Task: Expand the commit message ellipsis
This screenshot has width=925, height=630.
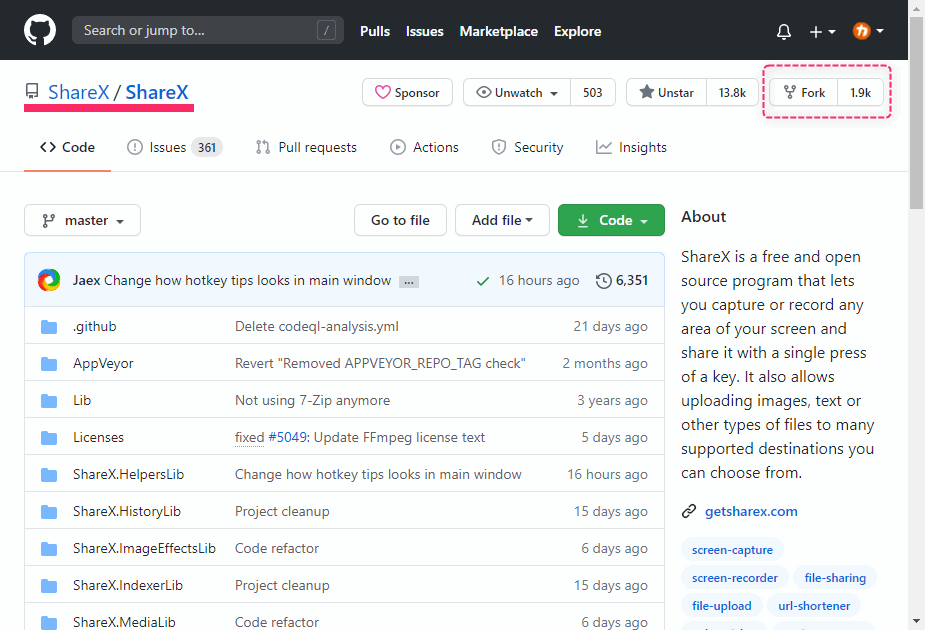Action: [x=409, y=282]
